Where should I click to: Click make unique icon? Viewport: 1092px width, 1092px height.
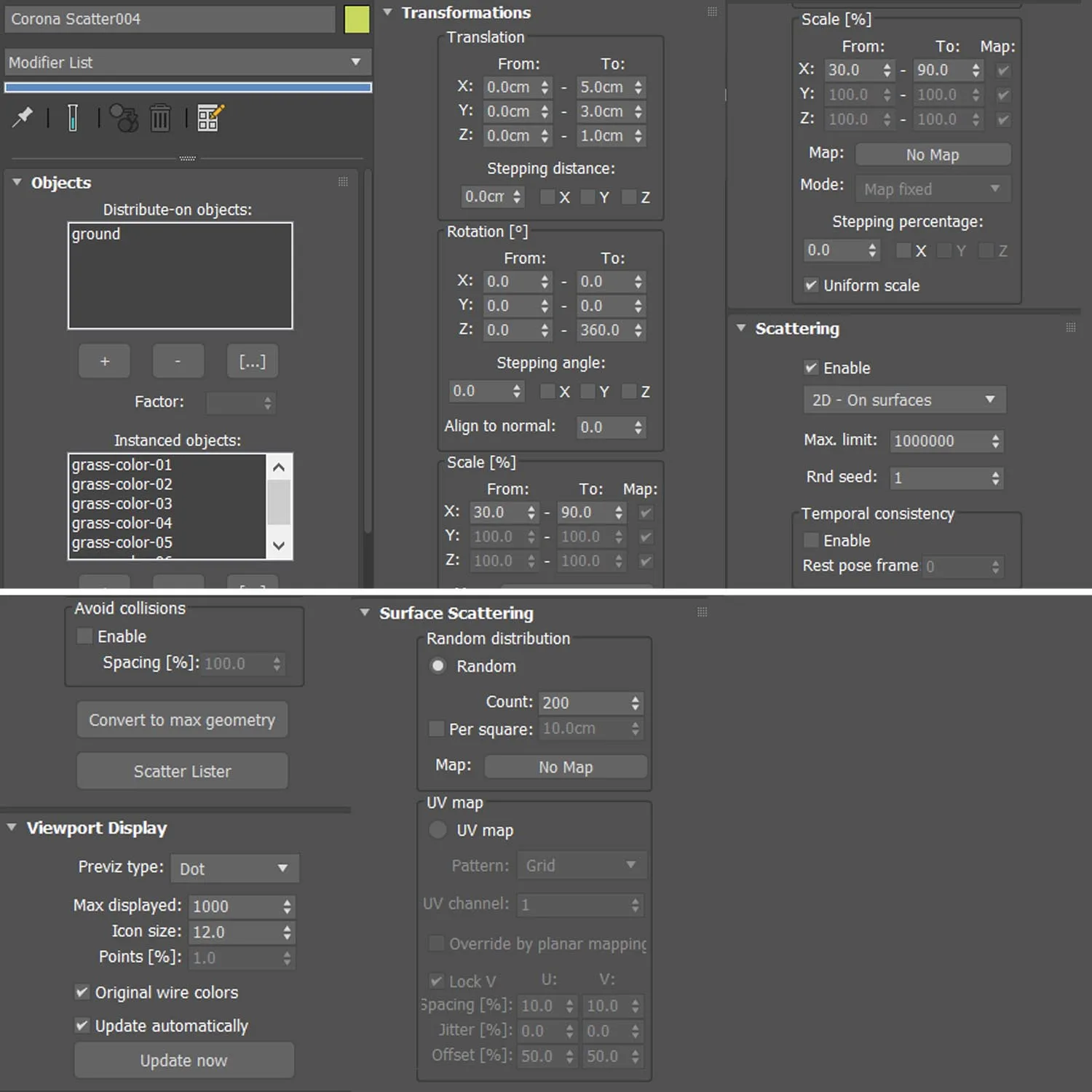pos(124,118)
